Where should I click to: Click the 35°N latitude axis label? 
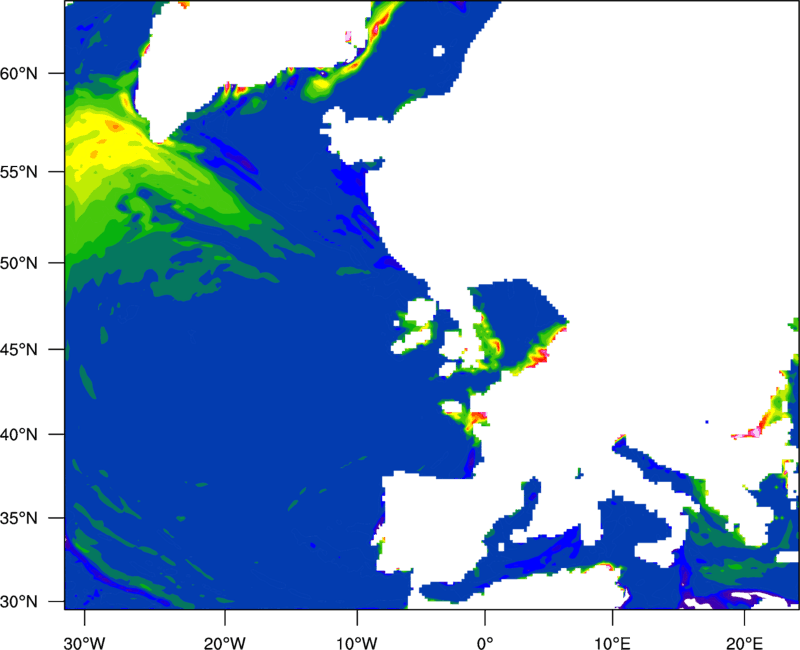pyautogui.click(x=19, y=518)
